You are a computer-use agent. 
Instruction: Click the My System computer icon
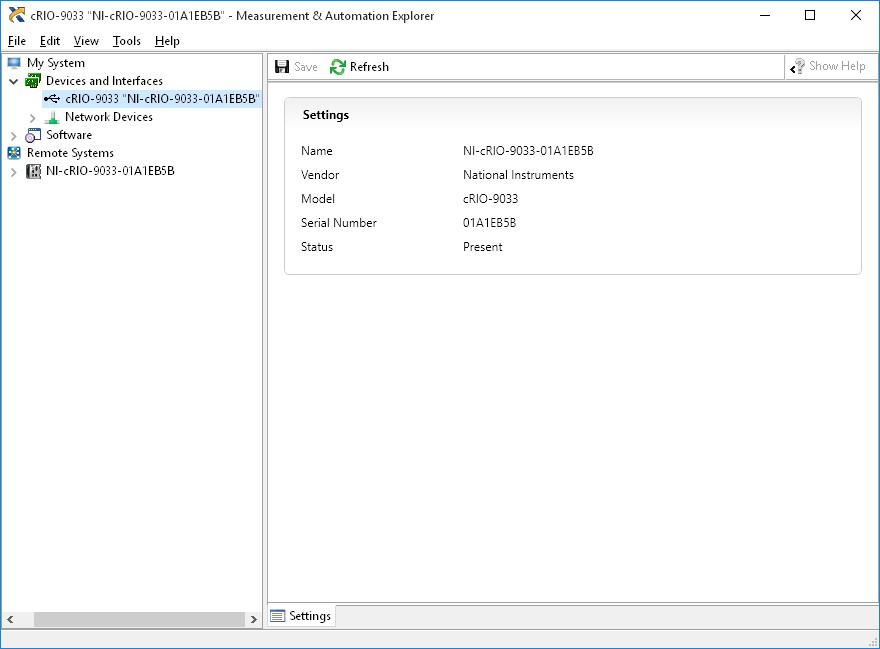14,63
